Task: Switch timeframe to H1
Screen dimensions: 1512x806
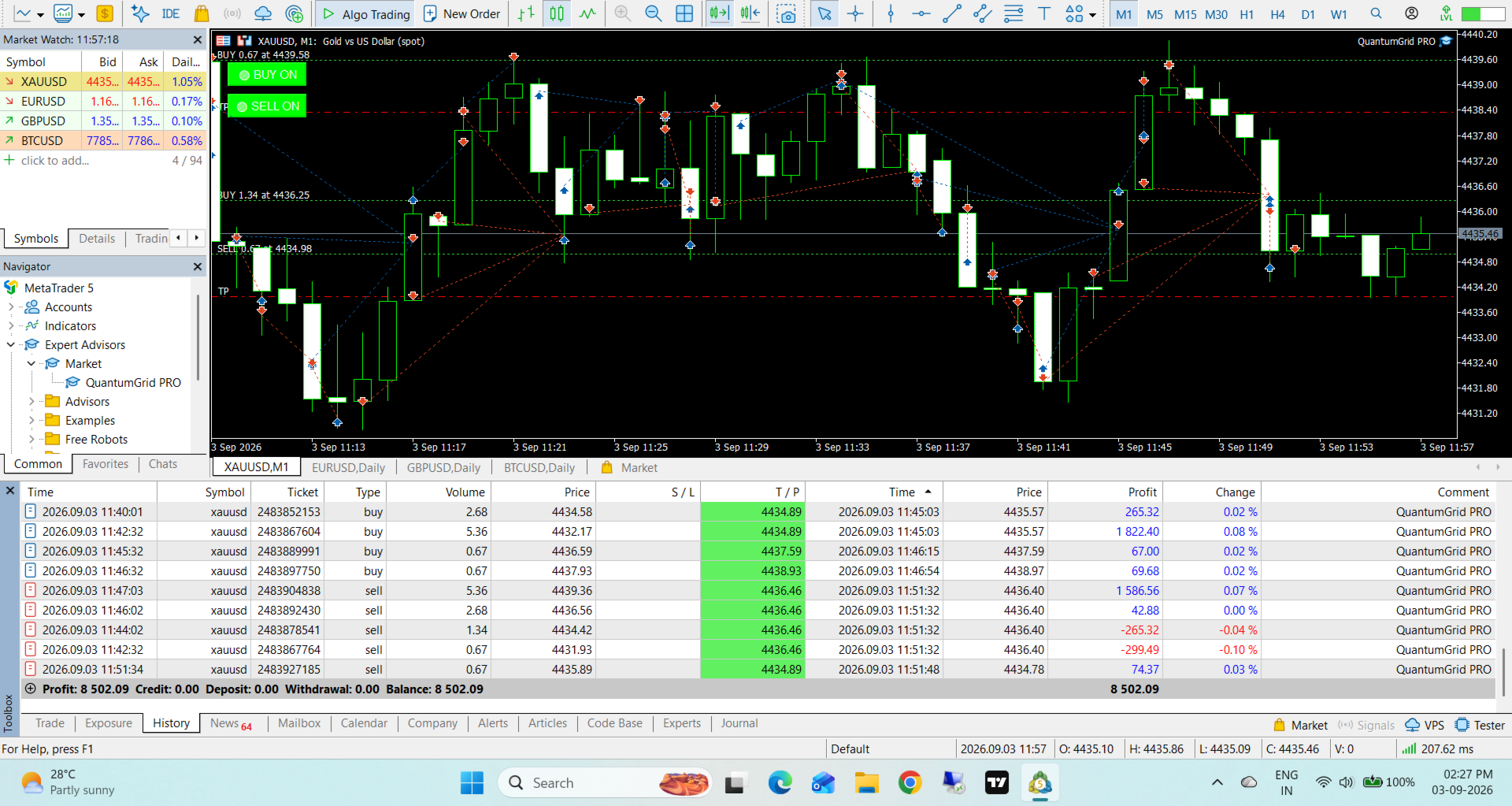Action: [1247, 14]
